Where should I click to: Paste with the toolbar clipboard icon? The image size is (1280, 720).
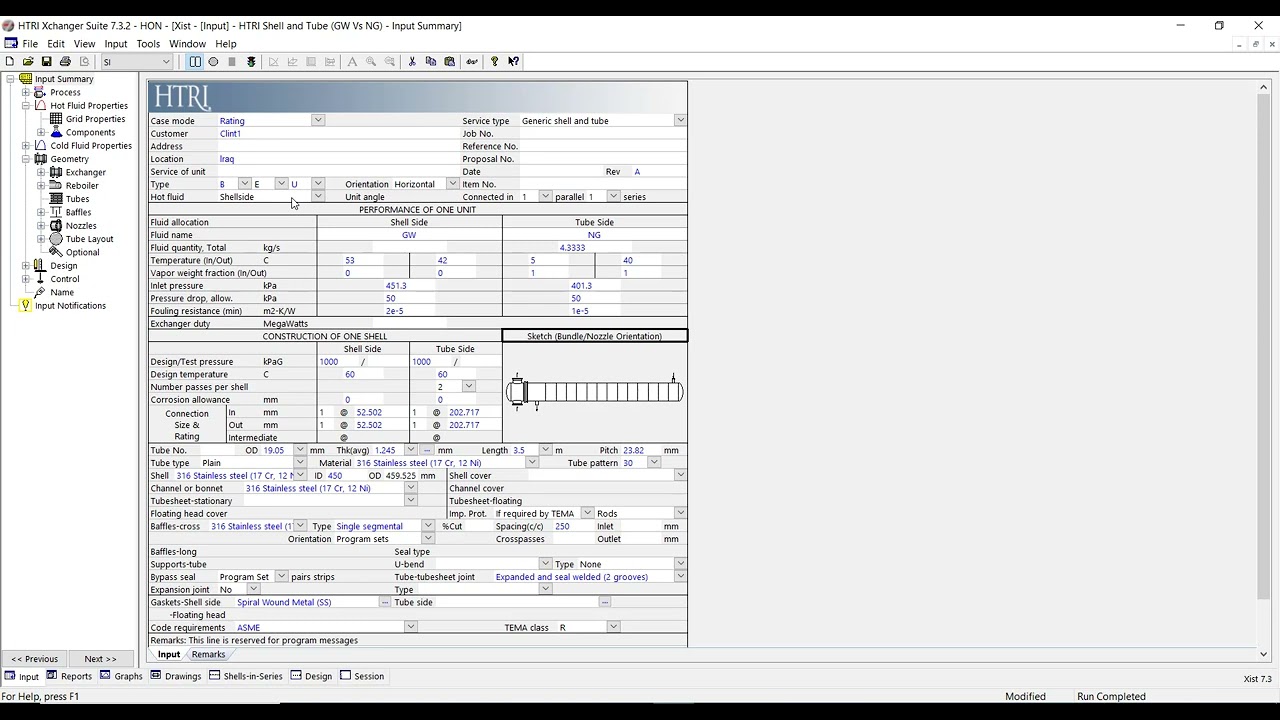(x=450, y=62)
